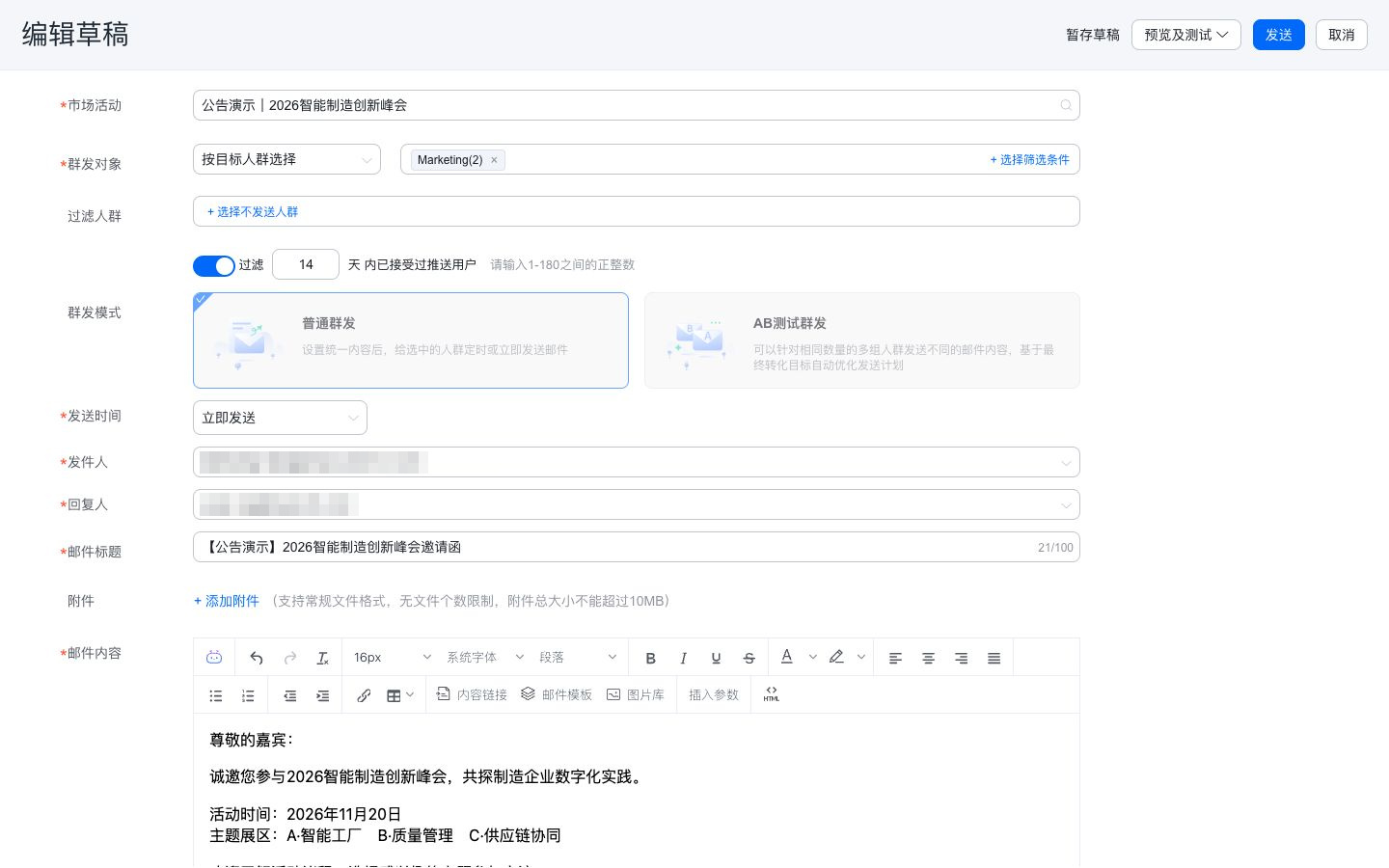
Task: Increase paragraph indent
Action: (x=323, y=695)
